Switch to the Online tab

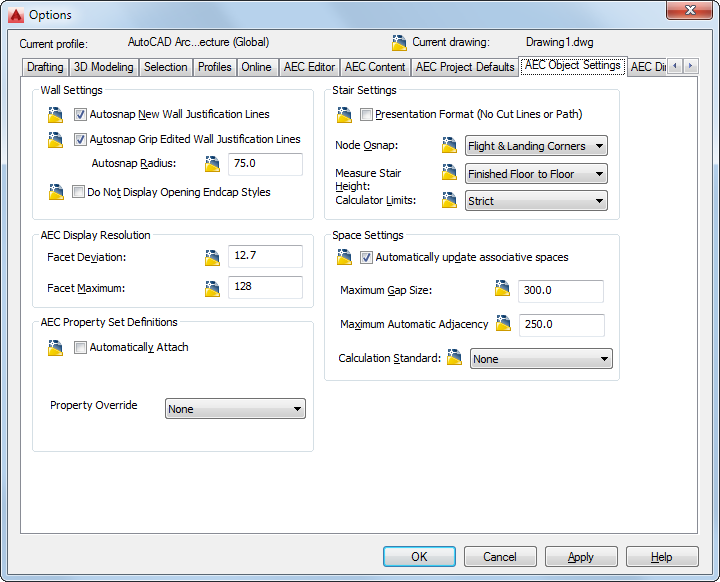point(257,67)
